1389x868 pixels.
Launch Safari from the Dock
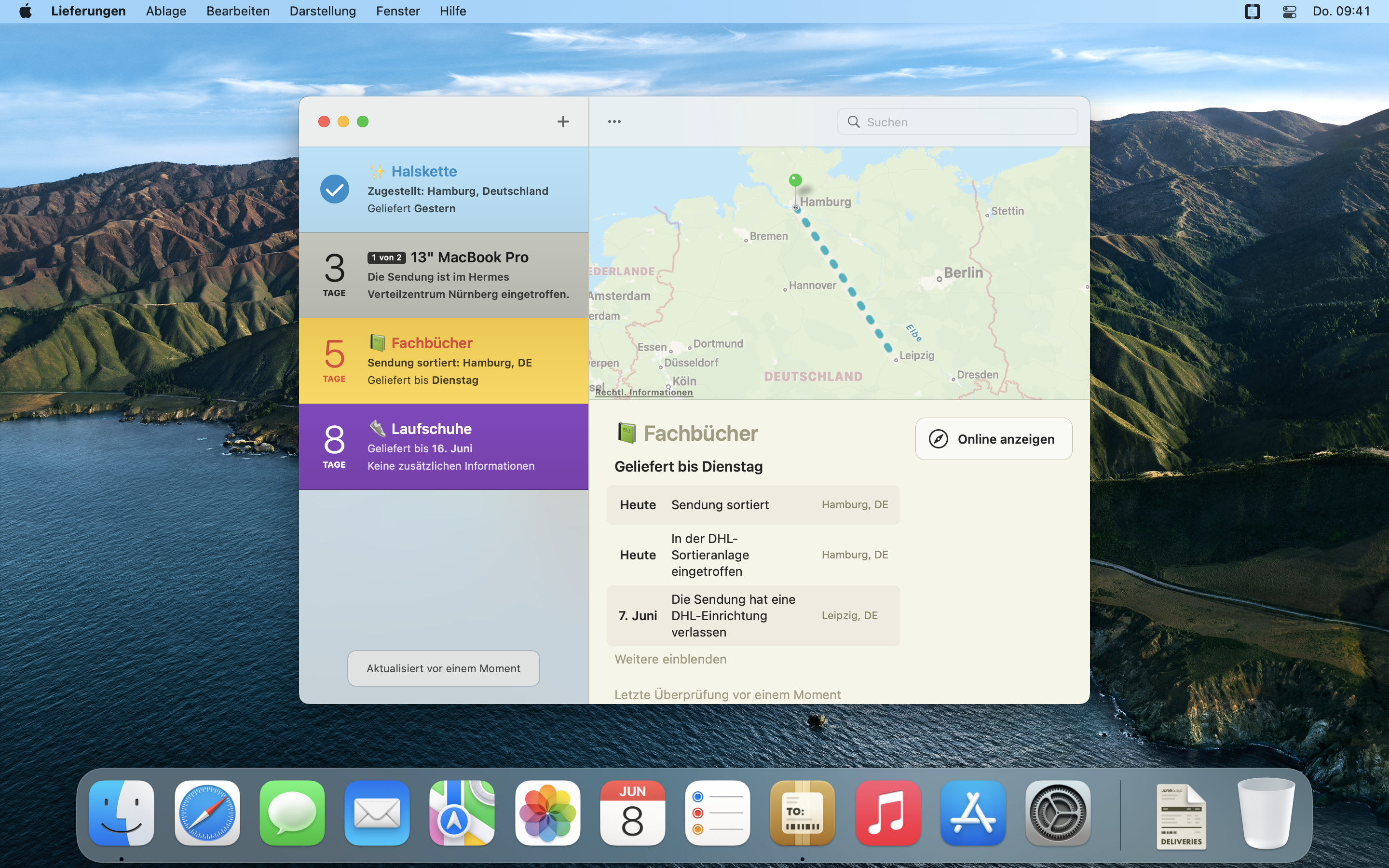click(x=207, y=813)
